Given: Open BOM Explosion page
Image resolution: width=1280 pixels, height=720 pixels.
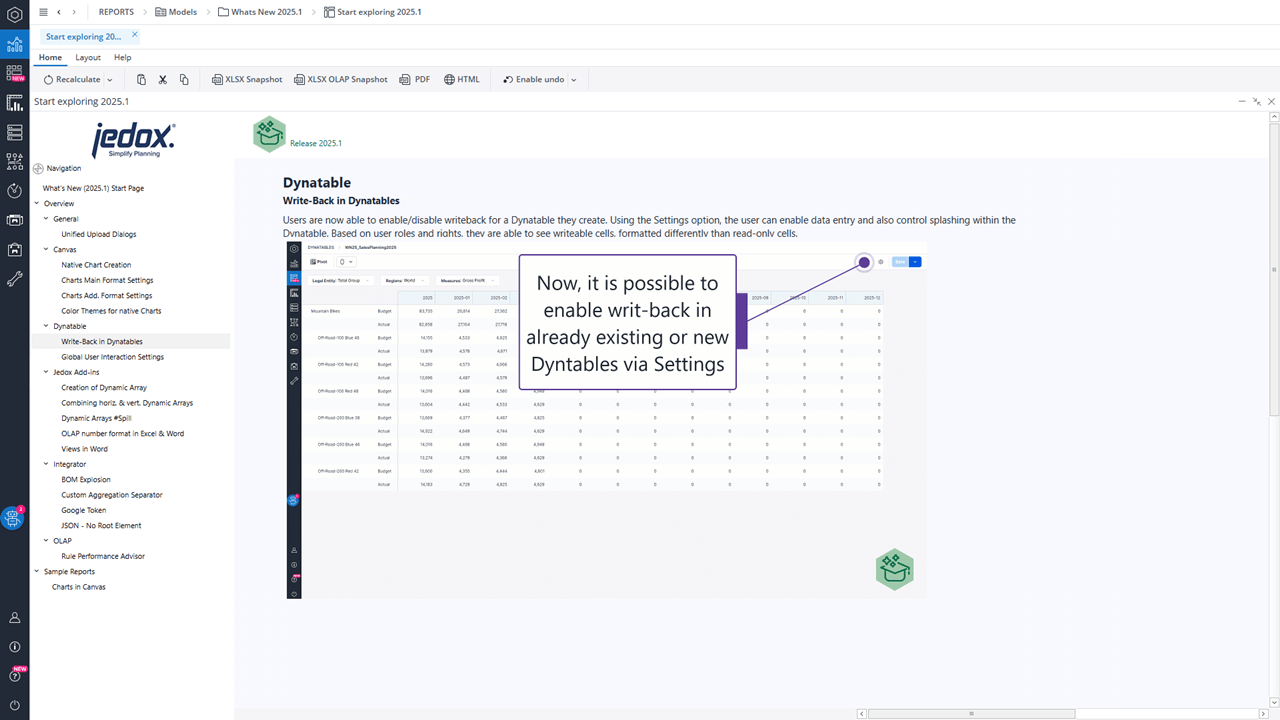Looking at the screenshot, I should tap(86, 479).
